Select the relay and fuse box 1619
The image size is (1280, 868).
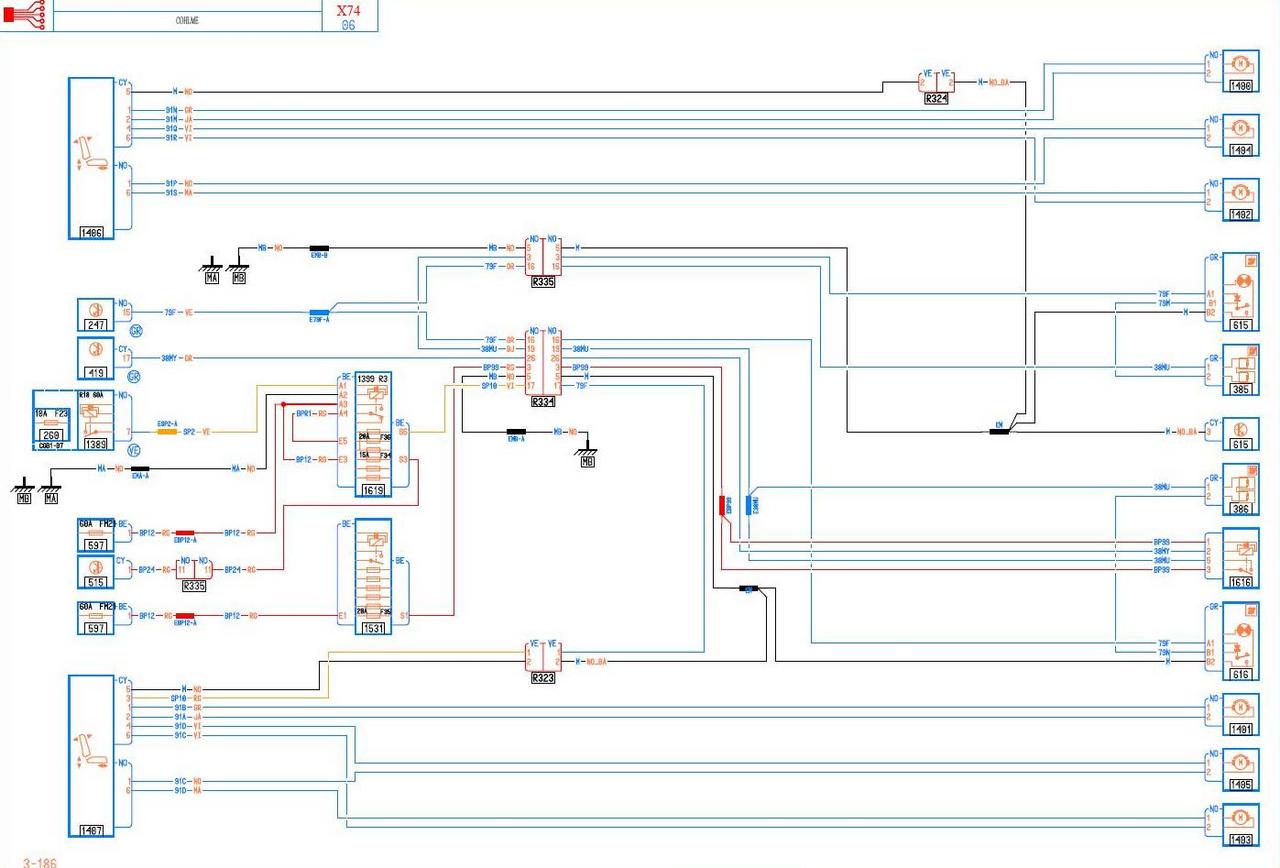[x=373, y=434]
